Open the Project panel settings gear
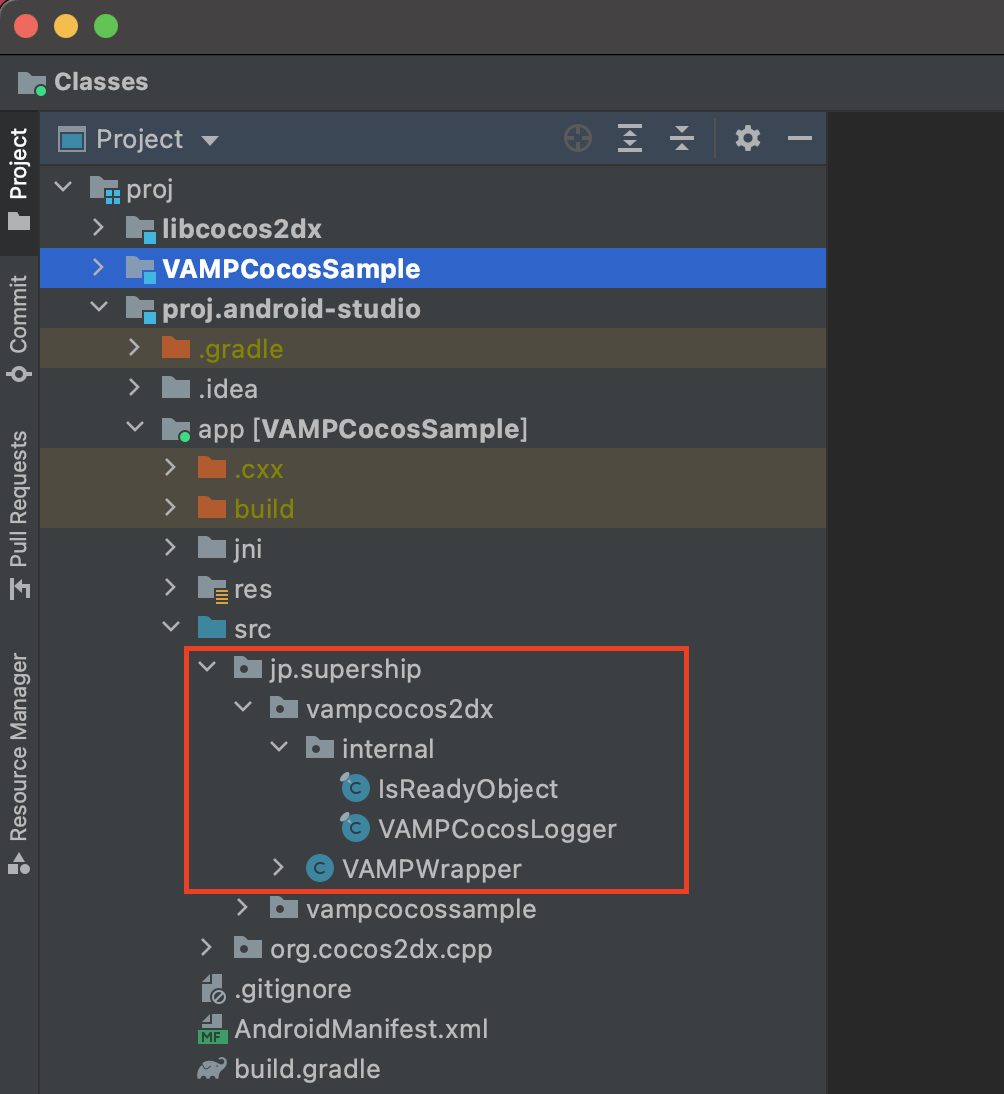 pyautogui.click(x=747, y=138)
